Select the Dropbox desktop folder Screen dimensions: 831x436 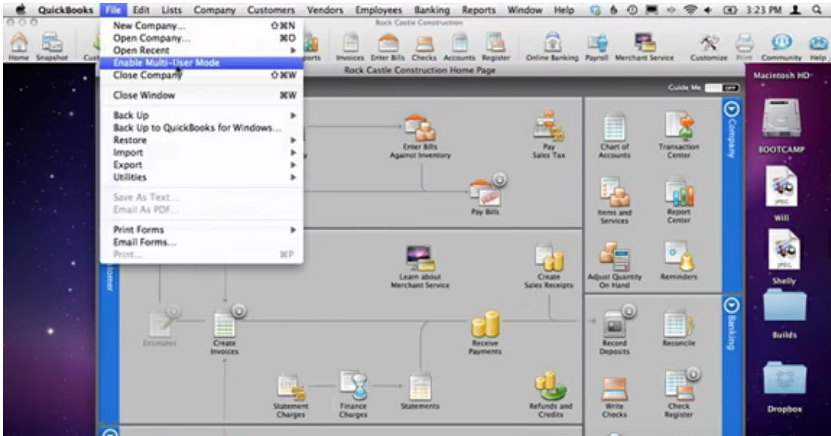(784, 388)
